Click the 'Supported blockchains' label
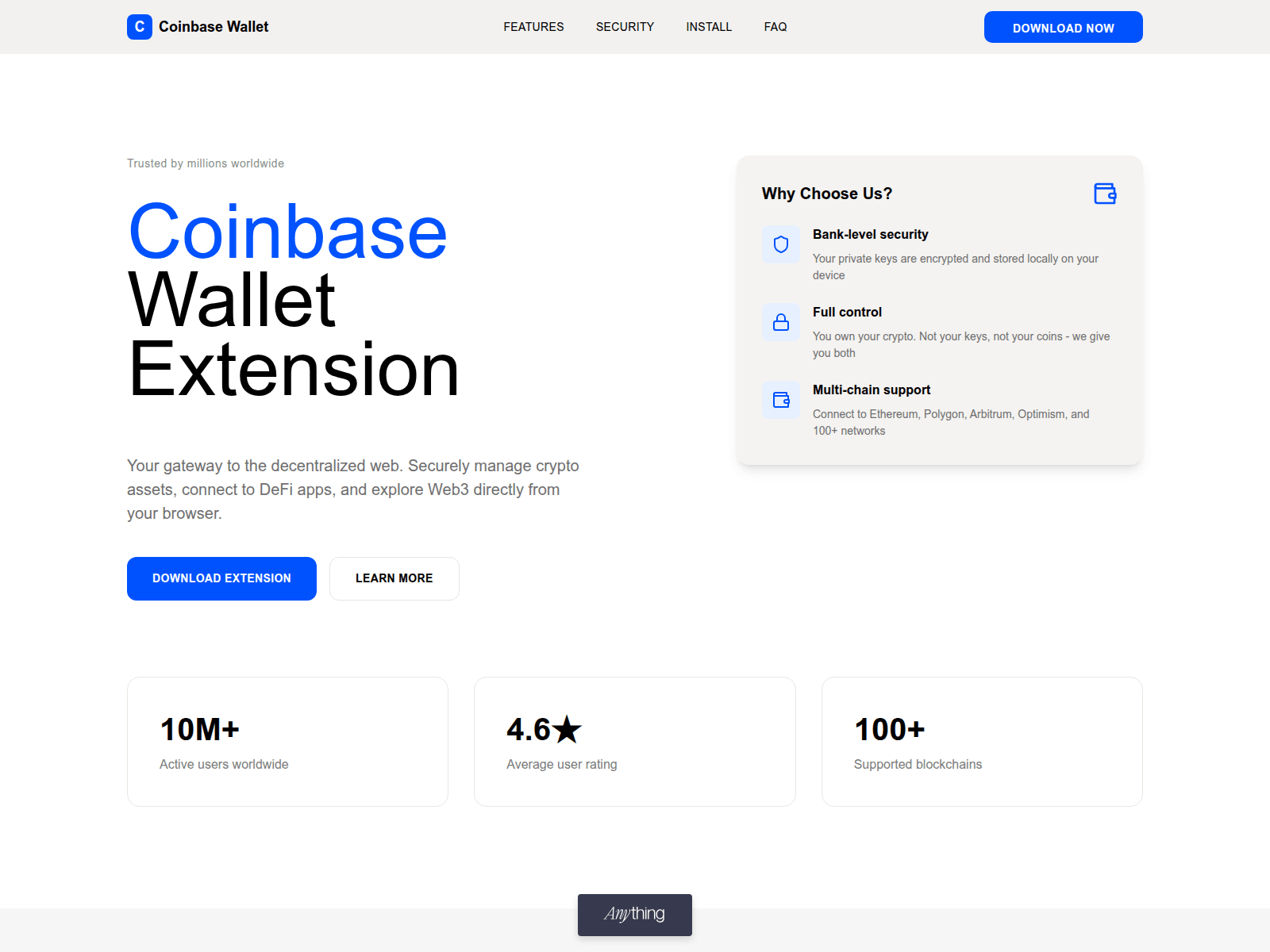Viewport: 1270px width, 952px height. pos(918,764)
